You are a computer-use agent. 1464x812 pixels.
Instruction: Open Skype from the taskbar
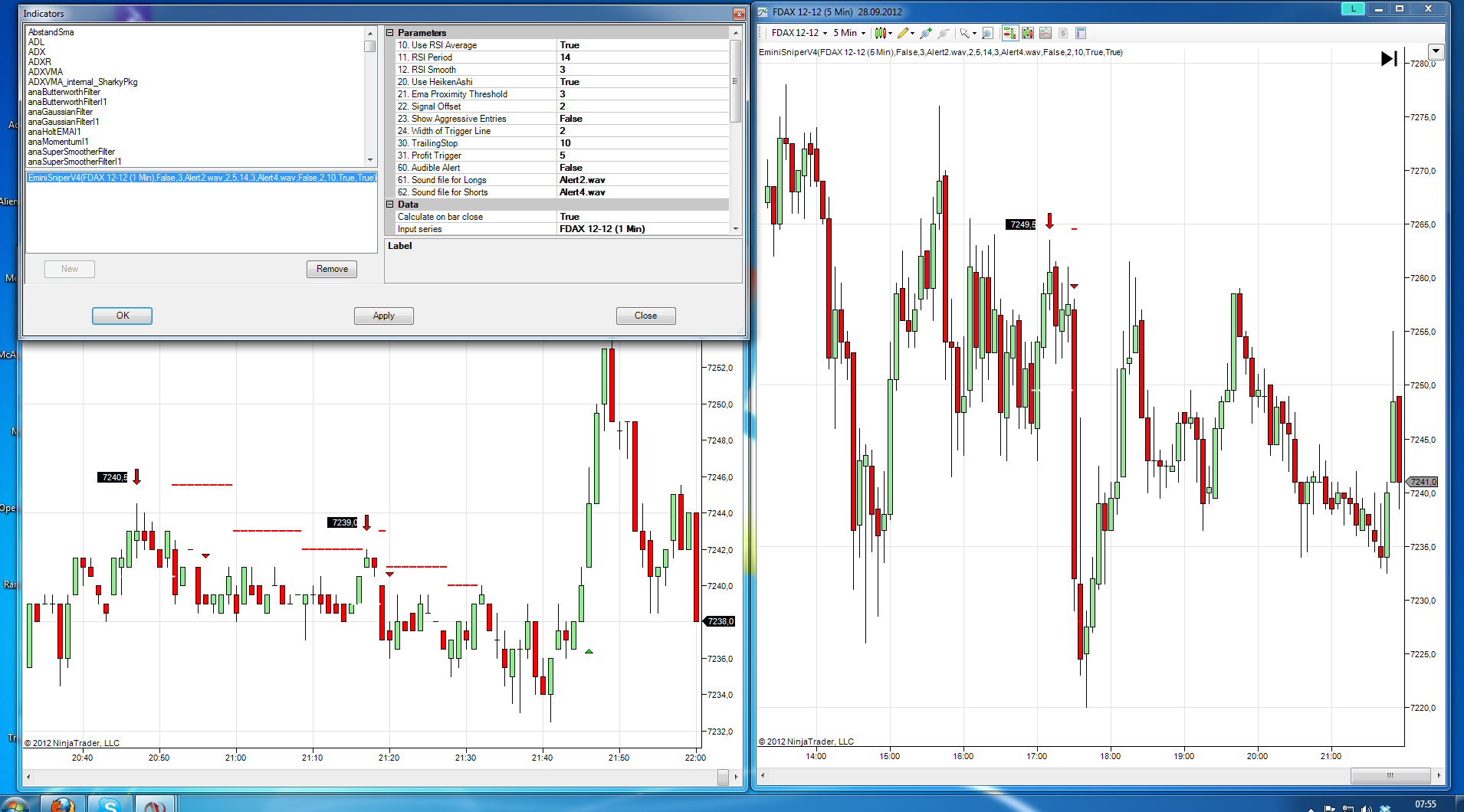click(x=110, y=804)
